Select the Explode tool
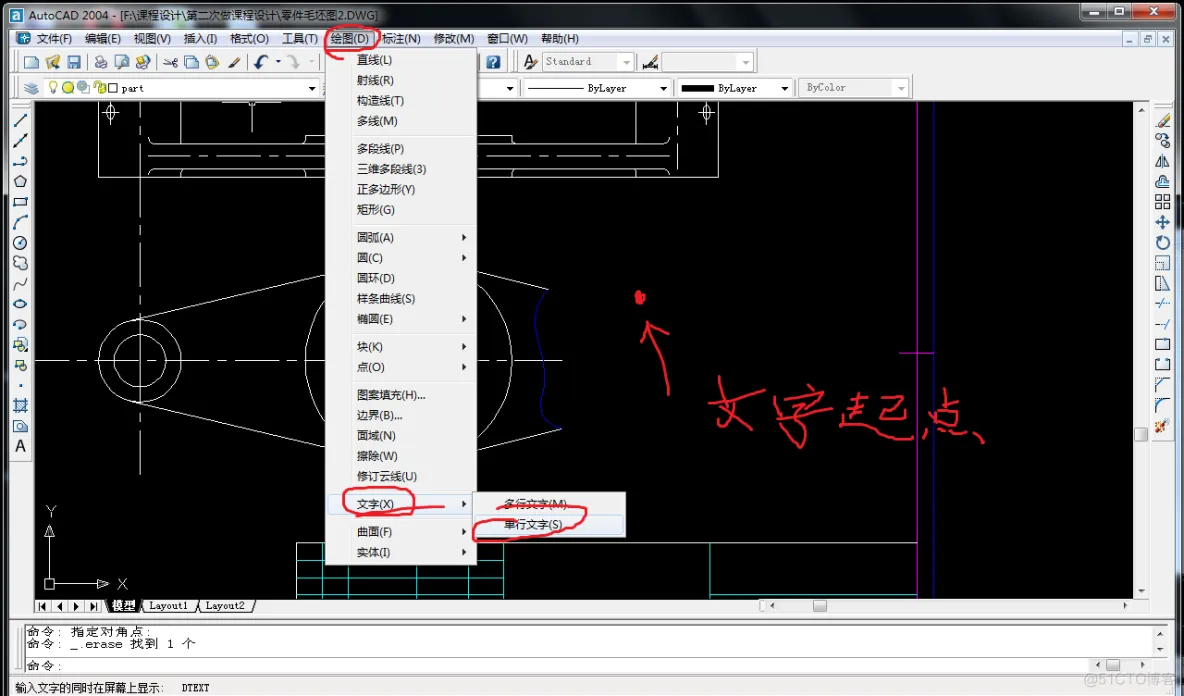The image size is (1184, 696). 1163,426
